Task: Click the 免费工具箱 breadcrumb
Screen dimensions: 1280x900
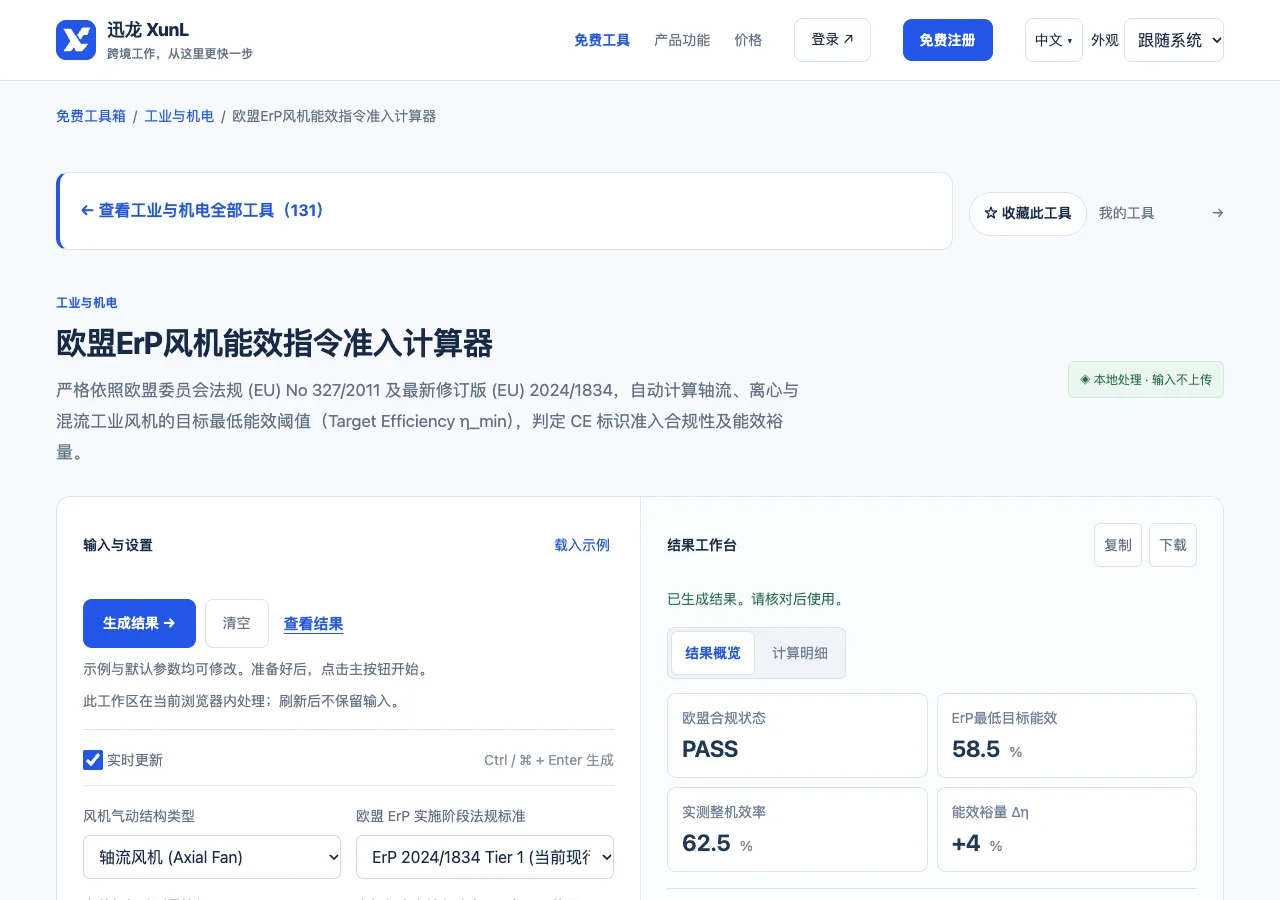Action: (x=91, y=116)
